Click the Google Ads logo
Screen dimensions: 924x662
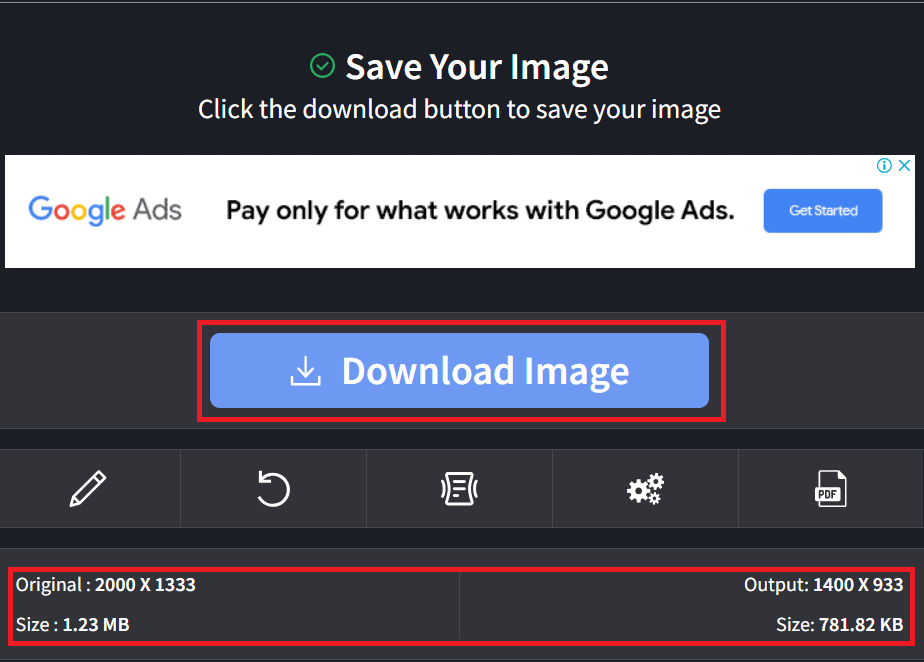pyautogui.click(x=105, y=211)
